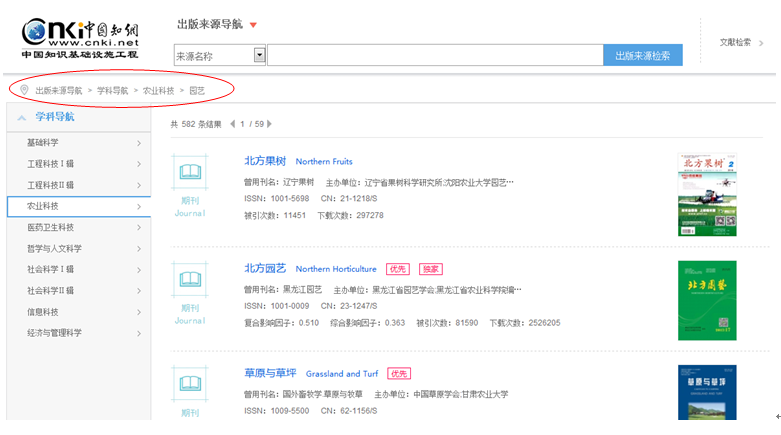Select 农业科技 in subject navigation
The height and width of the screenshot is (435, 781).
(x=82, y=206)
